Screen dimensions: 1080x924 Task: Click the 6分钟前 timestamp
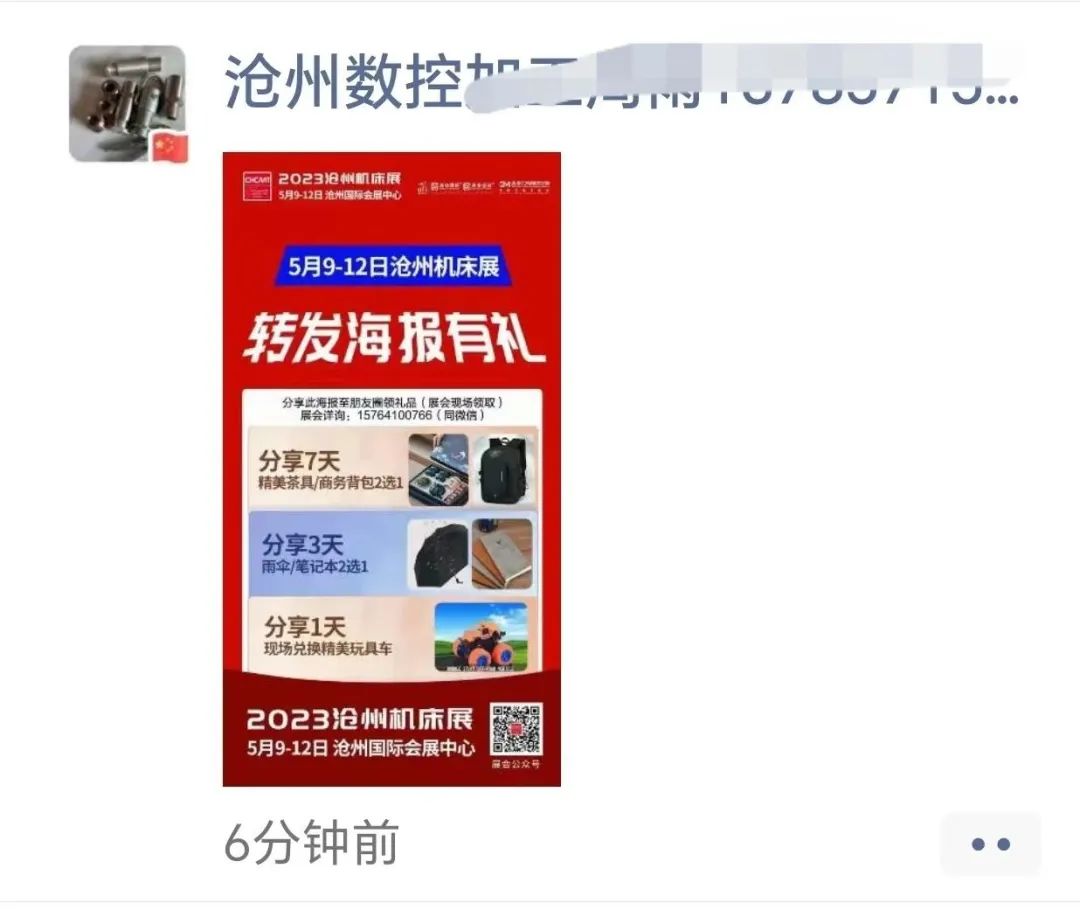(x=312, y=842)
